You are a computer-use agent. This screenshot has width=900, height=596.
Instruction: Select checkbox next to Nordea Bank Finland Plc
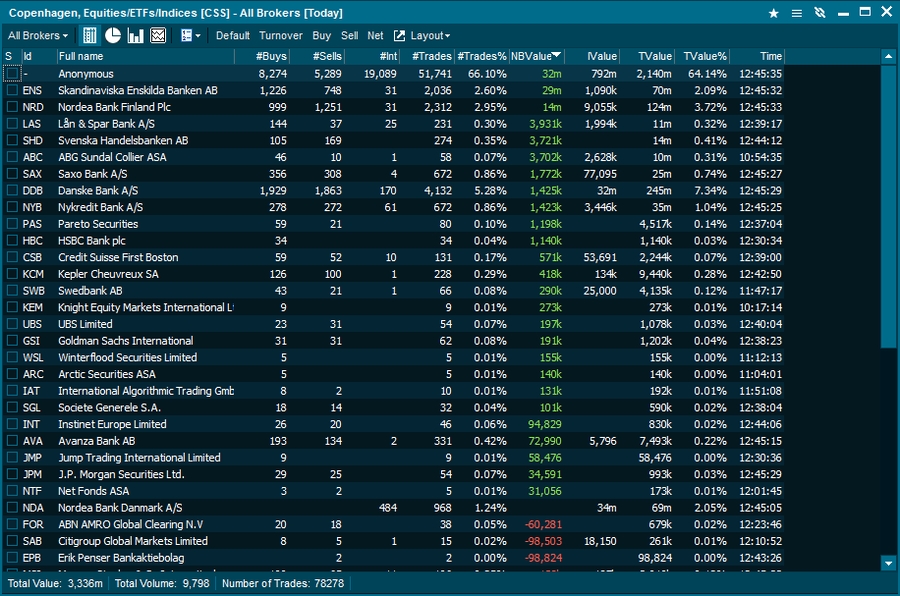[x=10, y=107]
